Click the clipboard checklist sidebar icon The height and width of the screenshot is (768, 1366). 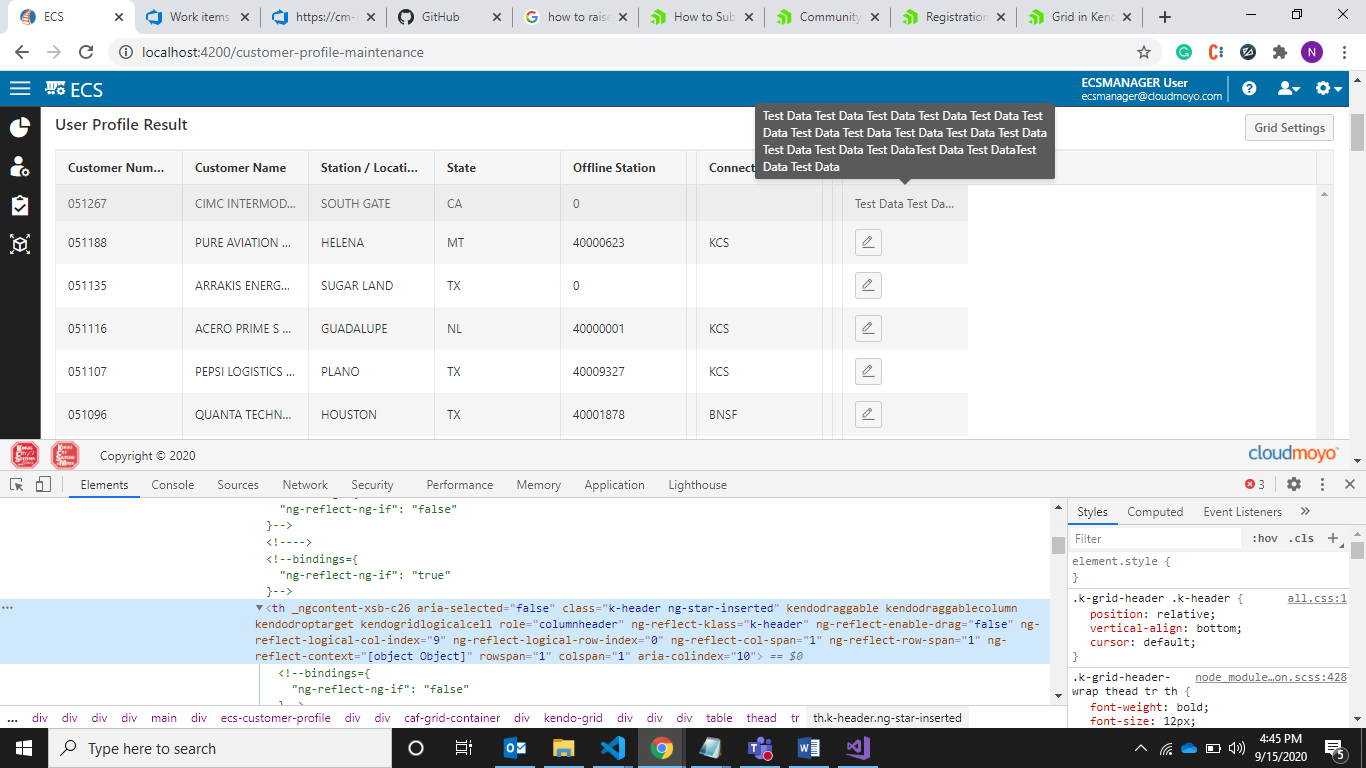pyautogui.click(x=20, y=205)
